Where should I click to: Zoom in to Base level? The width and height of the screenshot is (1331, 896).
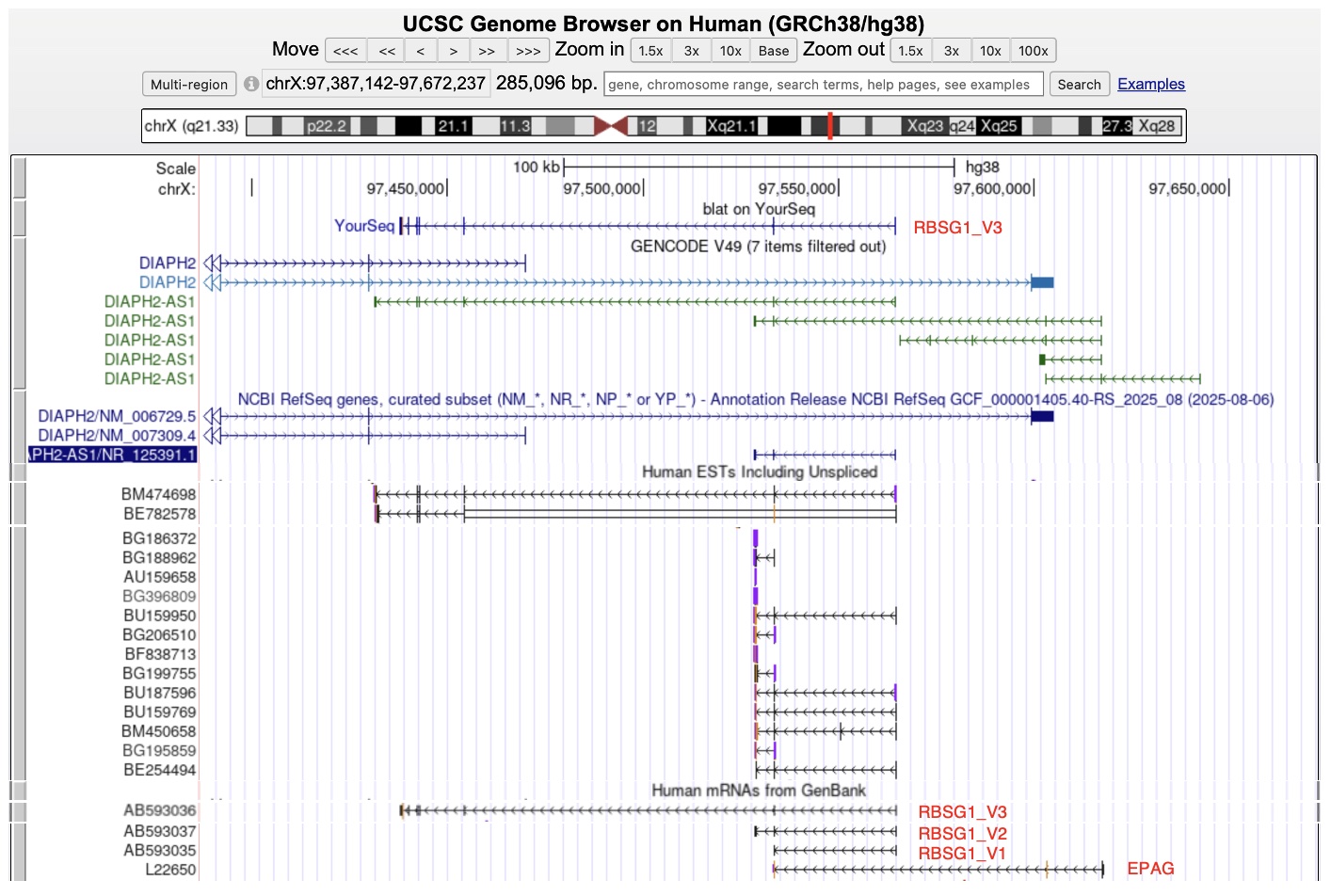pyautogui.click(x=774, y=51)
